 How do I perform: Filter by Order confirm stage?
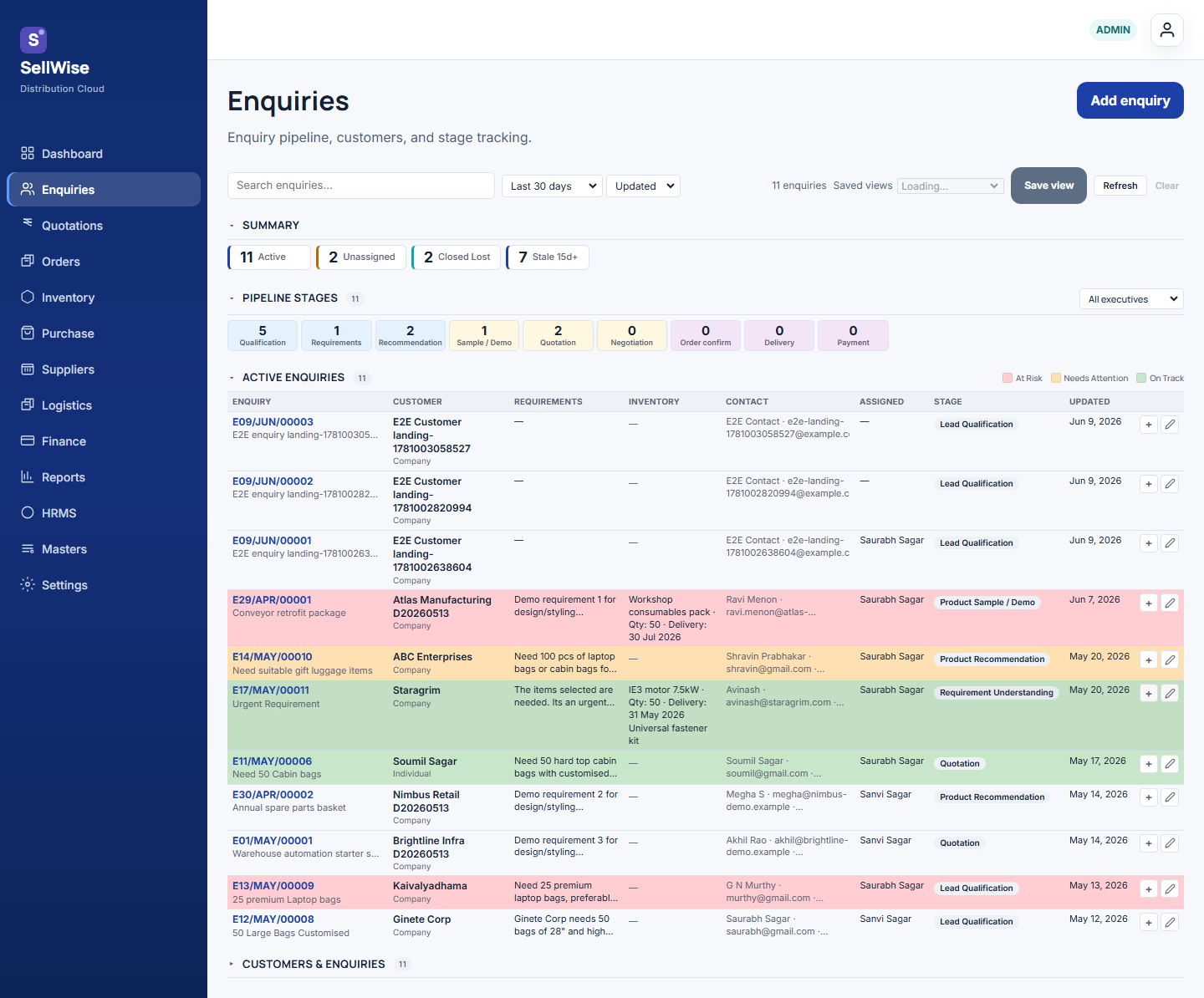706,335
